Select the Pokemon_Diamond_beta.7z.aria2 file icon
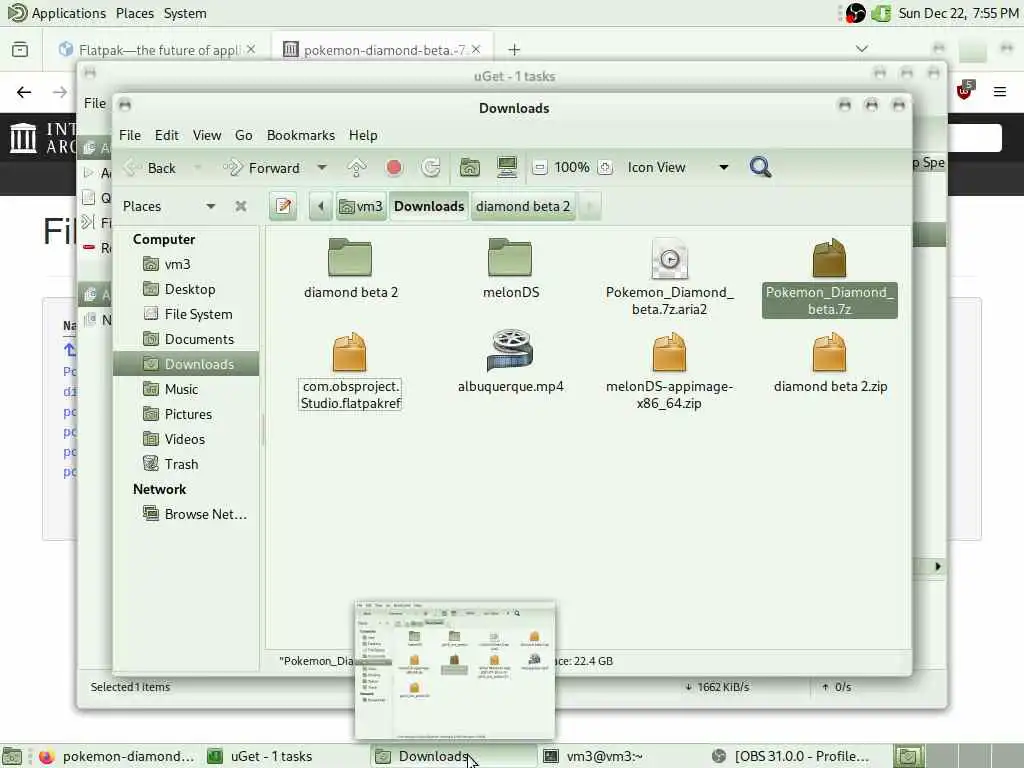 tap(669, 258)
